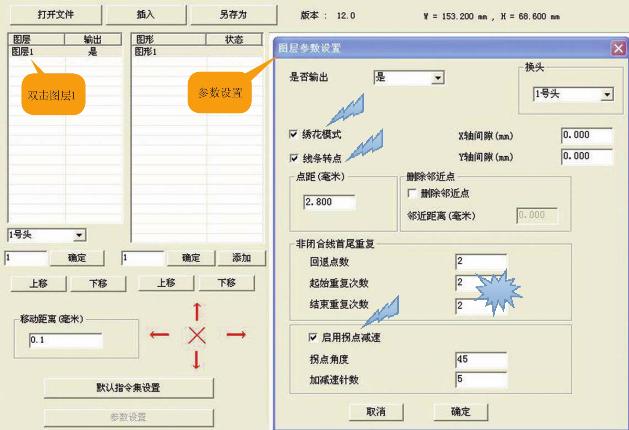Click the red right arrow move icon
This screenshot has width=629, height=430.
click(236, 335)
